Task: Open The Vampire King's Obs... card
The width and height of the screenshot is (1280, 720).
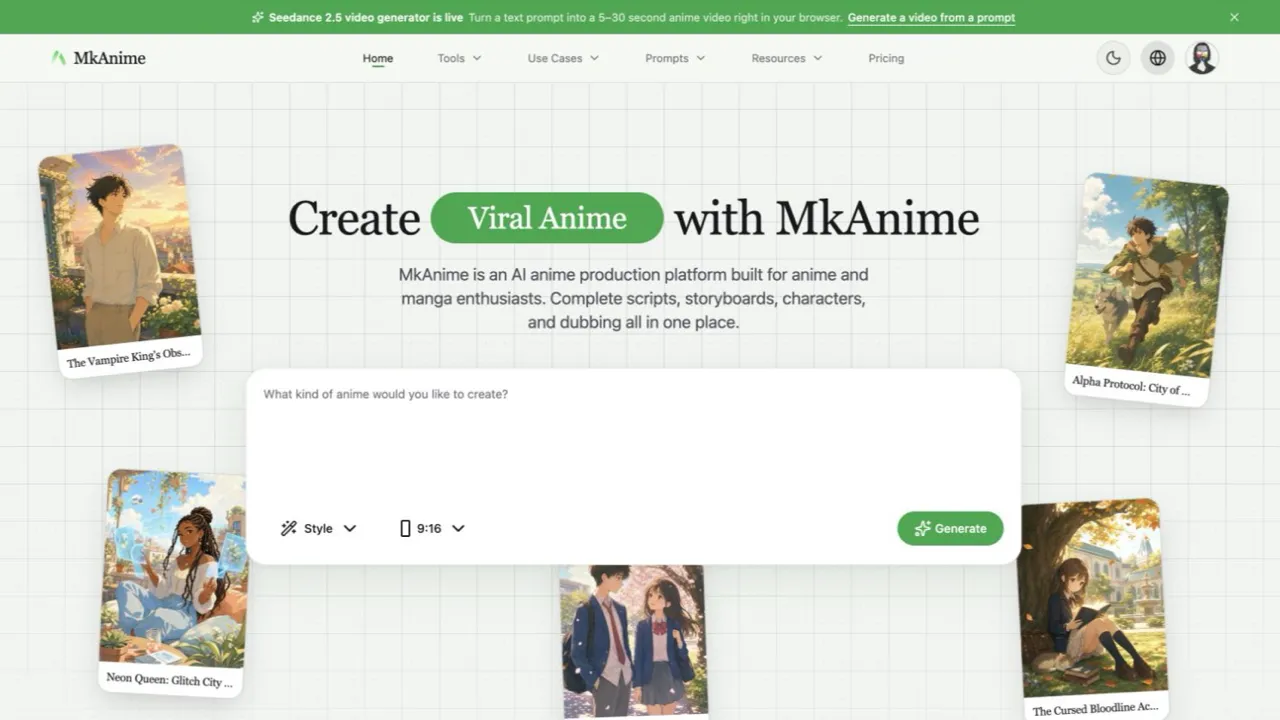Action: coord(120,260)
